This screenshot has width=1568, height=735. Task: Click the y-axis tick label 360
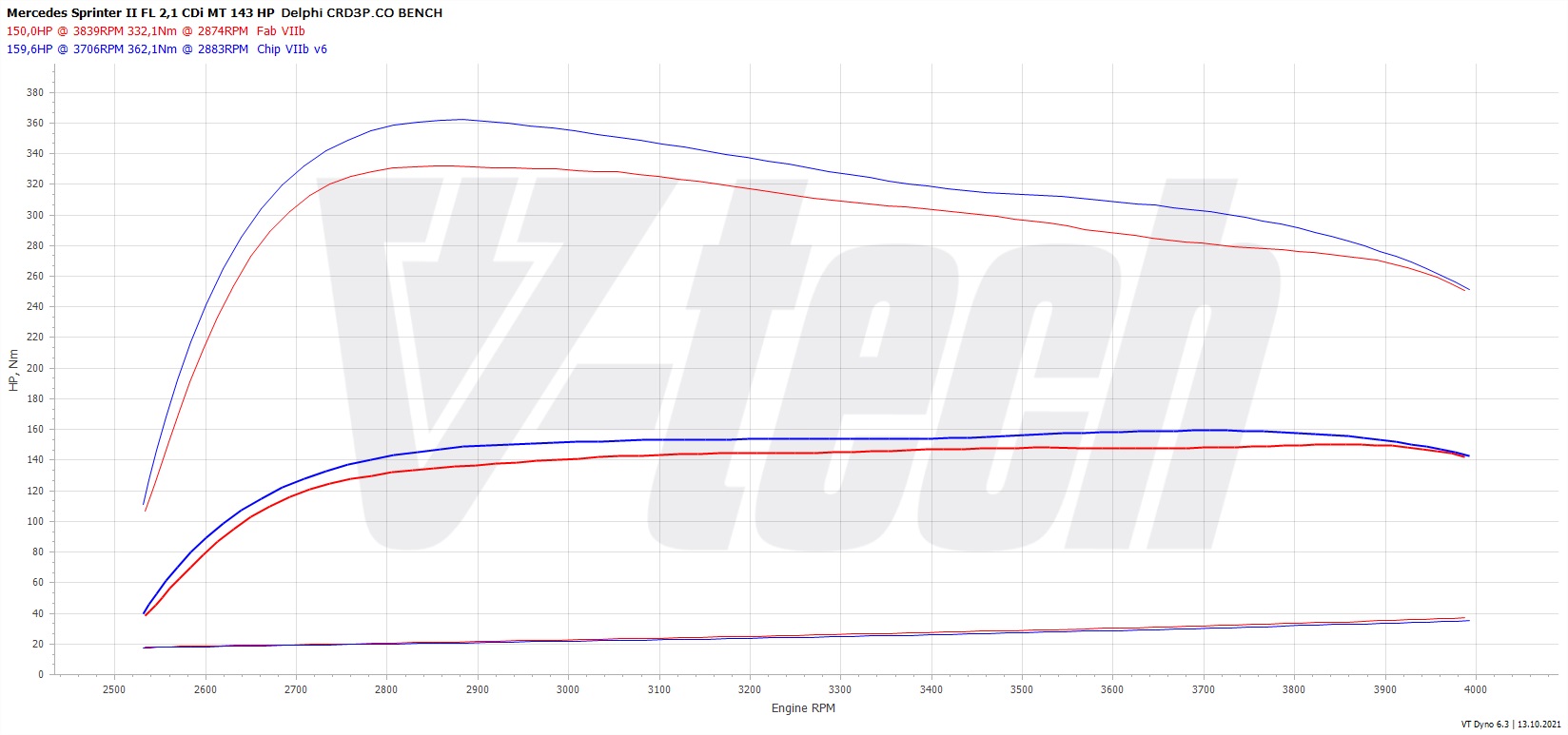35,124
